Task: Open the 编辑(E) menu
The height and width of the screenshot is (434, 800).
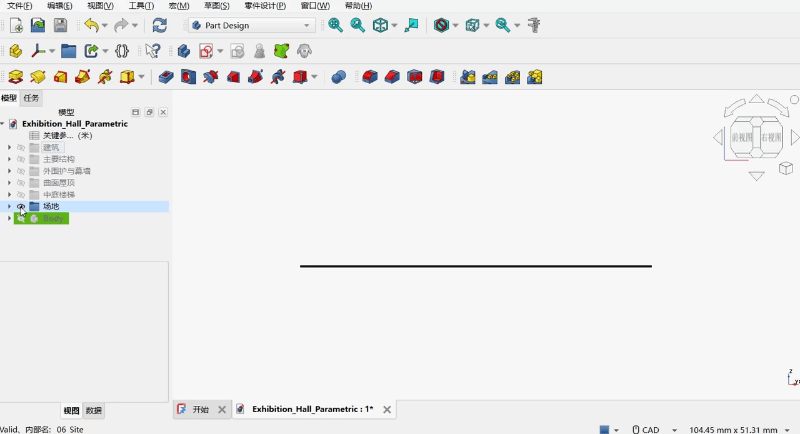Action: pyautogui.click(x=60, y=6)
